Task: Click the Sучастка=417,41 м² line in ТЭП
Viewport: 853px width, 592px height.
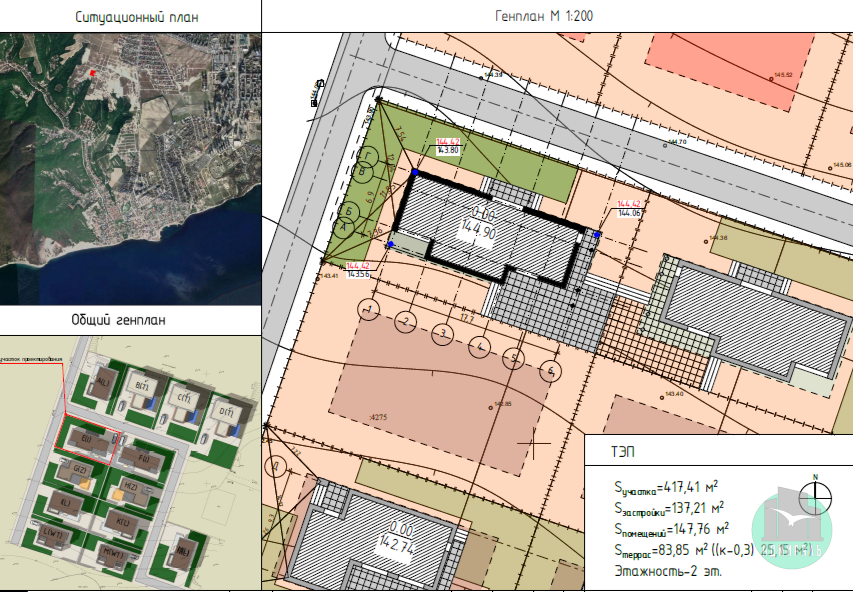Action: [x=668, y=489]
